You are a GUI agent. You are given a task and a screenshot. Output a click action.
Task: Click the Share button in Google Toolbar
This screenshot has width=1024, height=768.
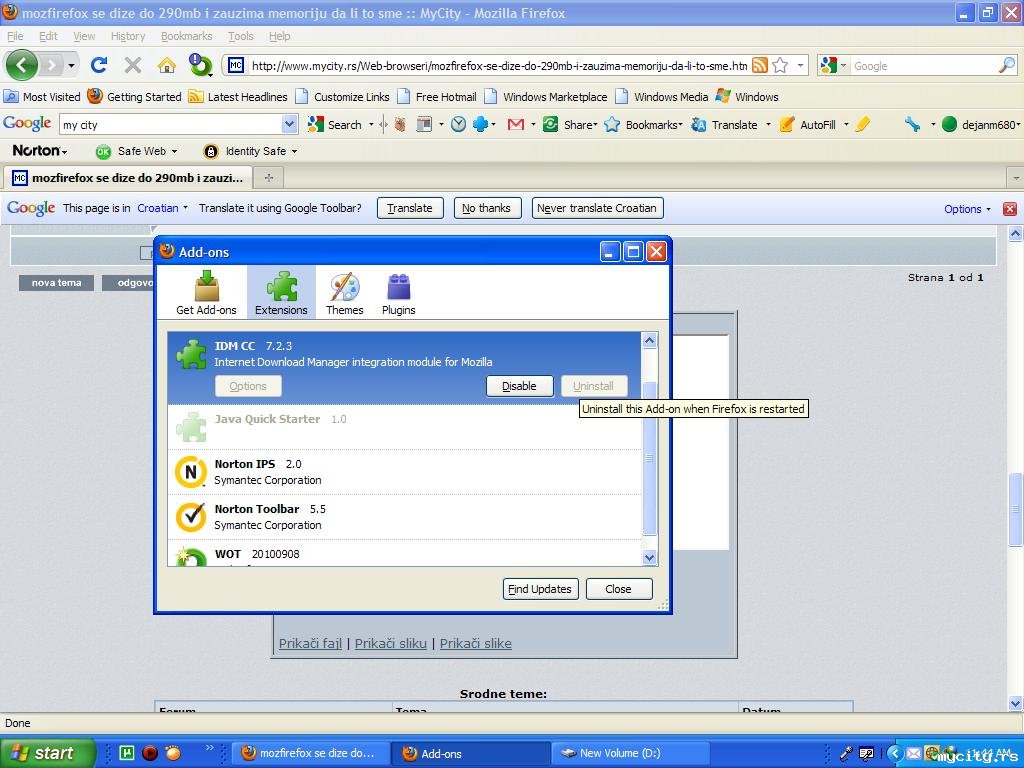coord(569,124)
